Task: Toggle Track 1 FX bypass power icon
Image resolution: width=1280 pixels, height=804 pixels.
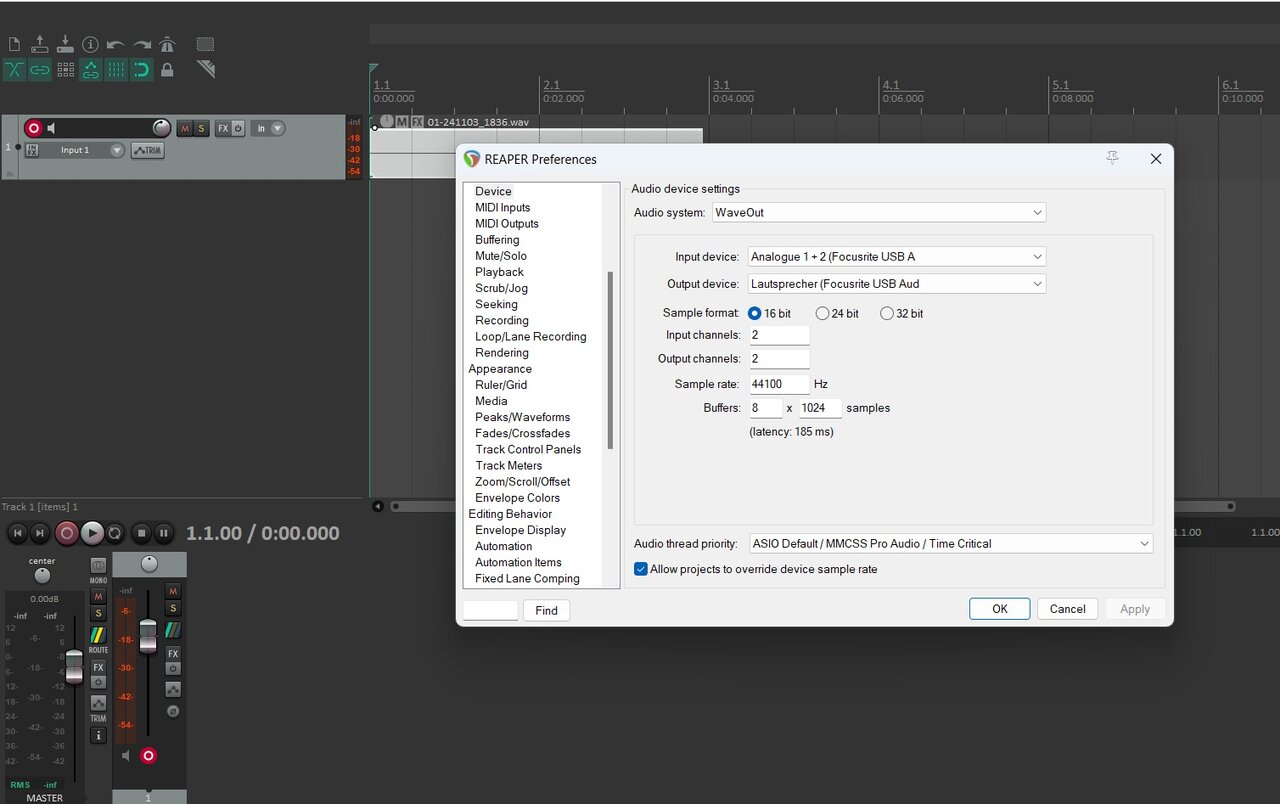Action: coord(238,128)
